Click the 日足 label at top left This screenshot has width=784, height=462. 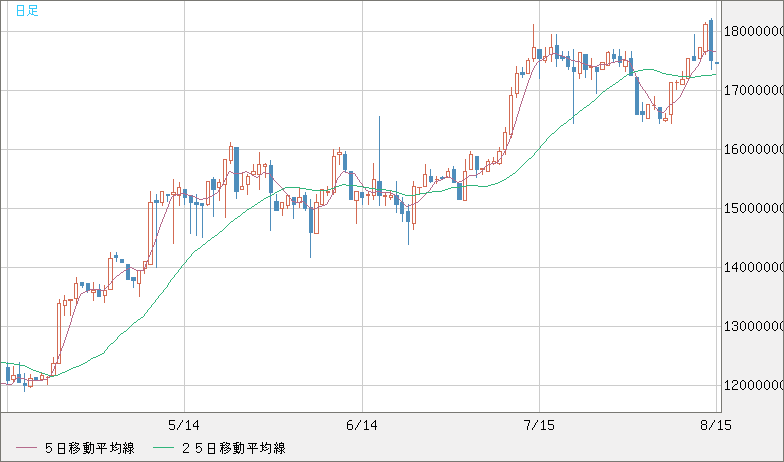27,10
